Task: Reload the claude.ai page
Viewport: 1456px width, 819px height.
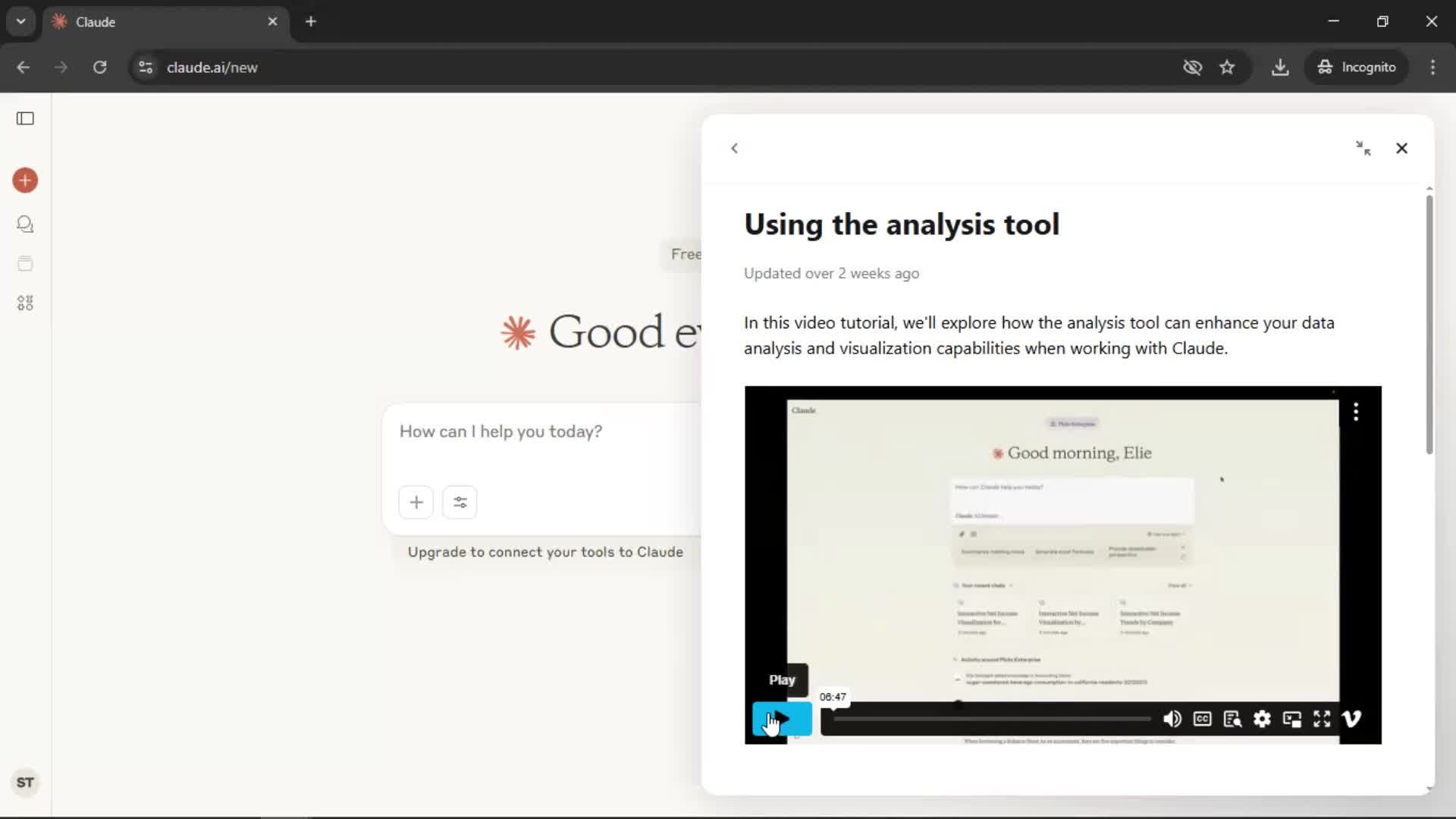Action: click(x=99, y=67)
